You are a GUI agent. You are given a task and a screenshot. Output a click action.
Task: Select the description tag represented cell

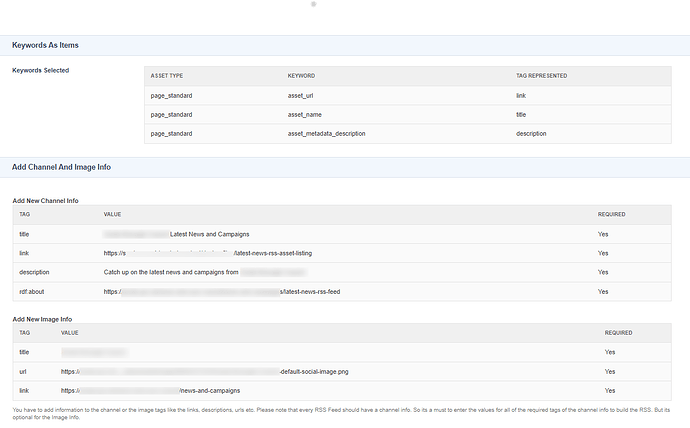click(x=531, y=133)
